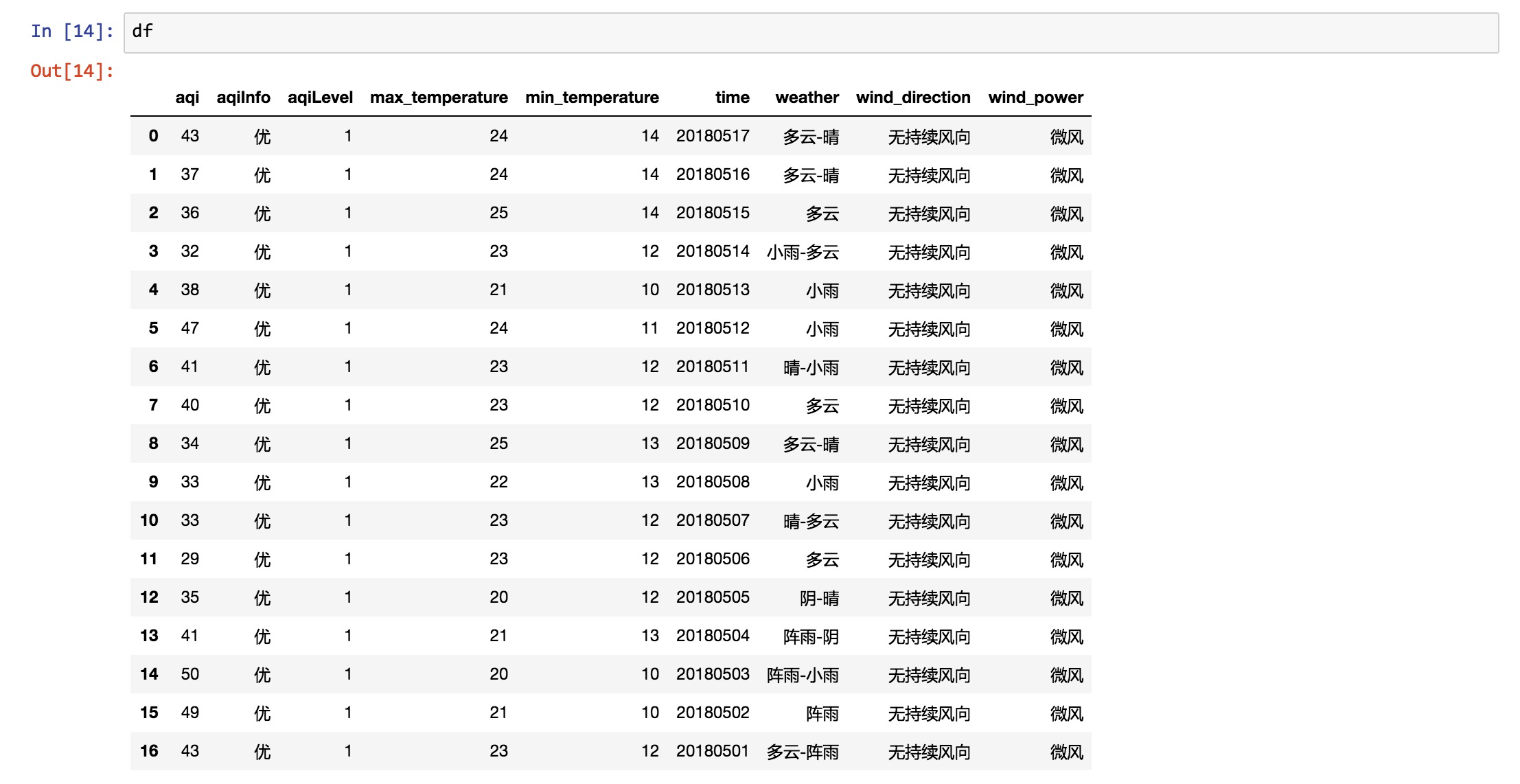Click the Out[14] output prompt

click(x=71, y=71)
